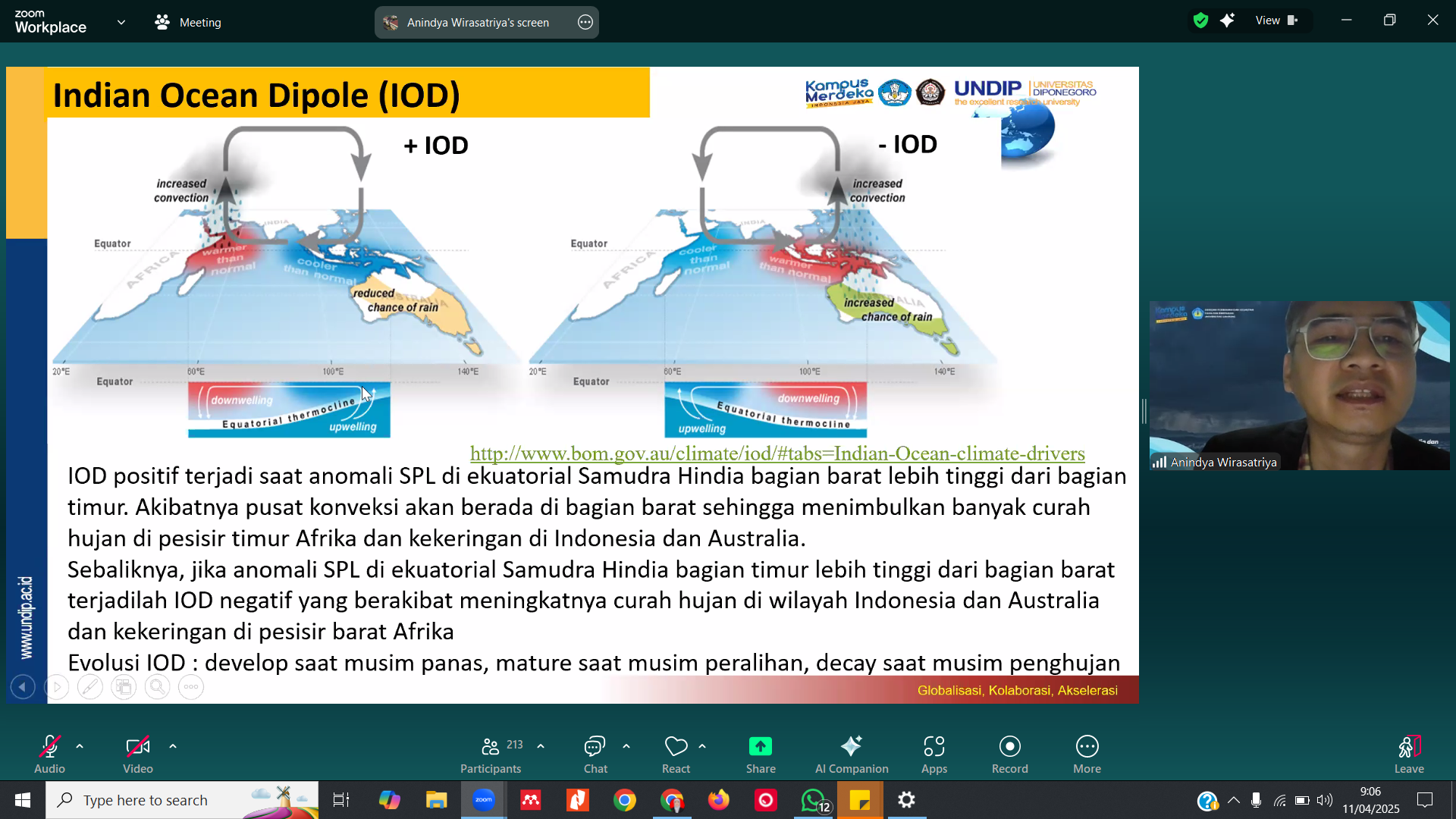Open the Zoom Workplace dropdown chevron
Viewport: 1456px width, 819px height.
pyautogui.click(x=121, y=22)
